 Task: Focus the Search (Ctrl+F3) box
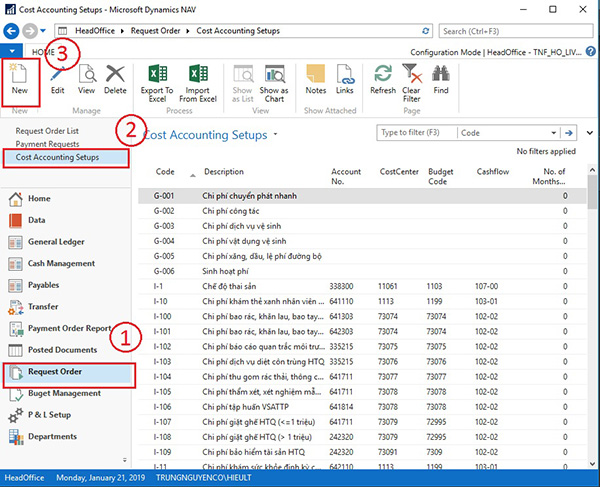[x=516, y=31]
